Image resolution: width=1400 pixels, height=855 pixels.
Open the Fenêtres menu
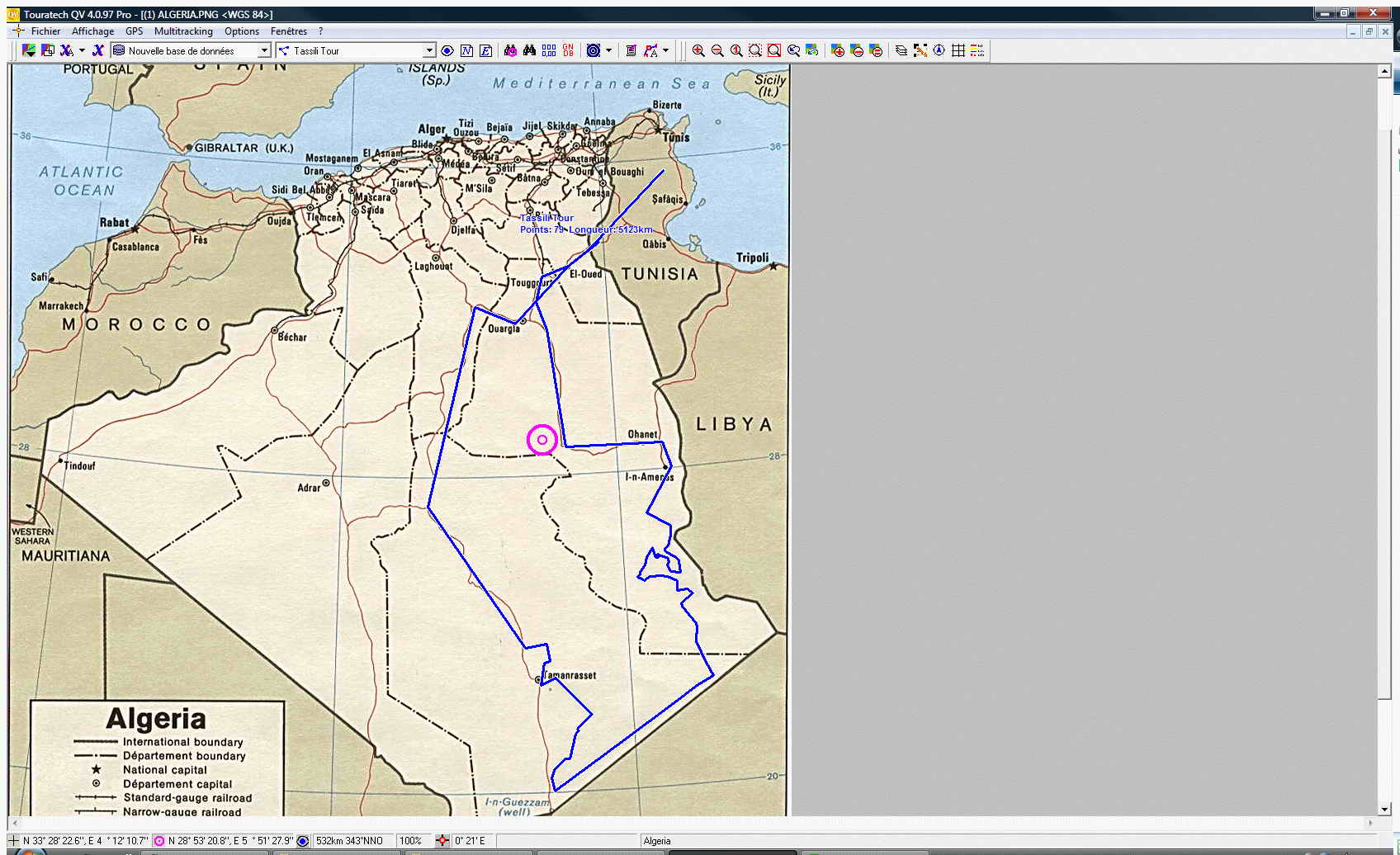289,31
